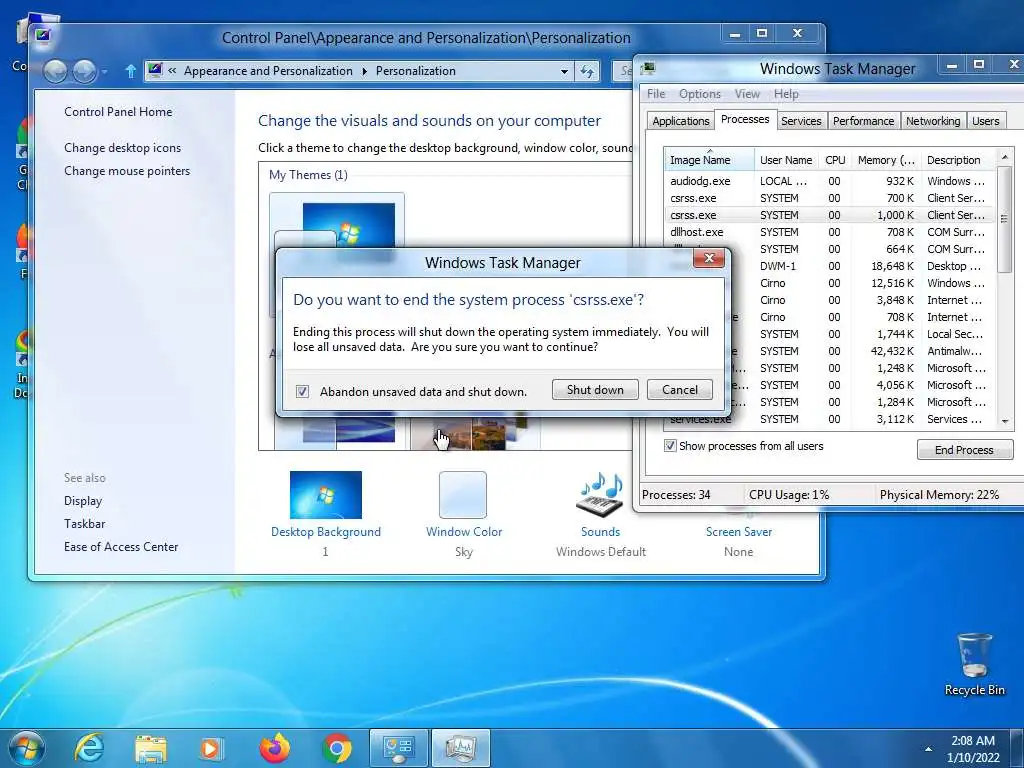This screenshot has width=1024, height=768.
Task: Select the audiodg.exe process row
Action: click(831, 181)
